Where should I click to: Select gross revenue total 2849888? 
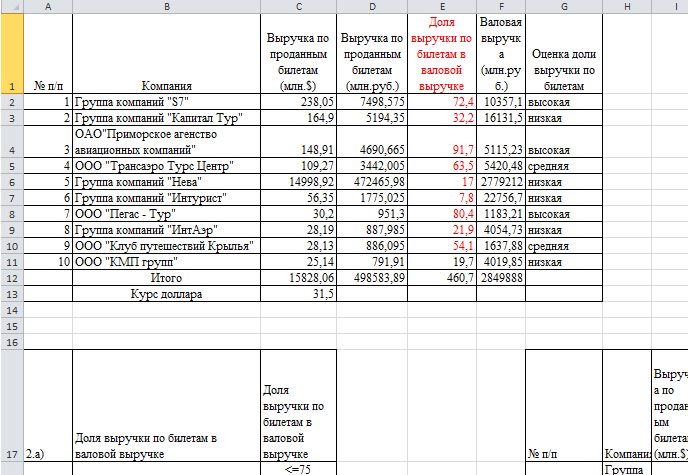click(x=501, y=278)
